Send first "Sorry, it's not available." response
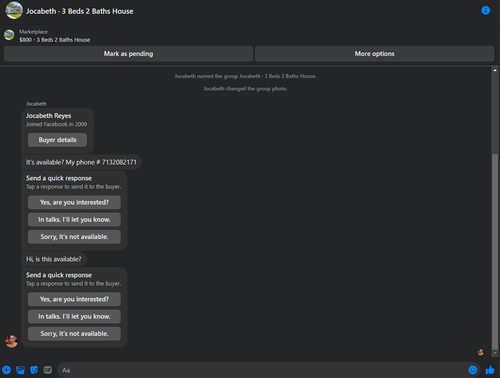This screenshot has width=500, height=378. click(x=74, y=237)
